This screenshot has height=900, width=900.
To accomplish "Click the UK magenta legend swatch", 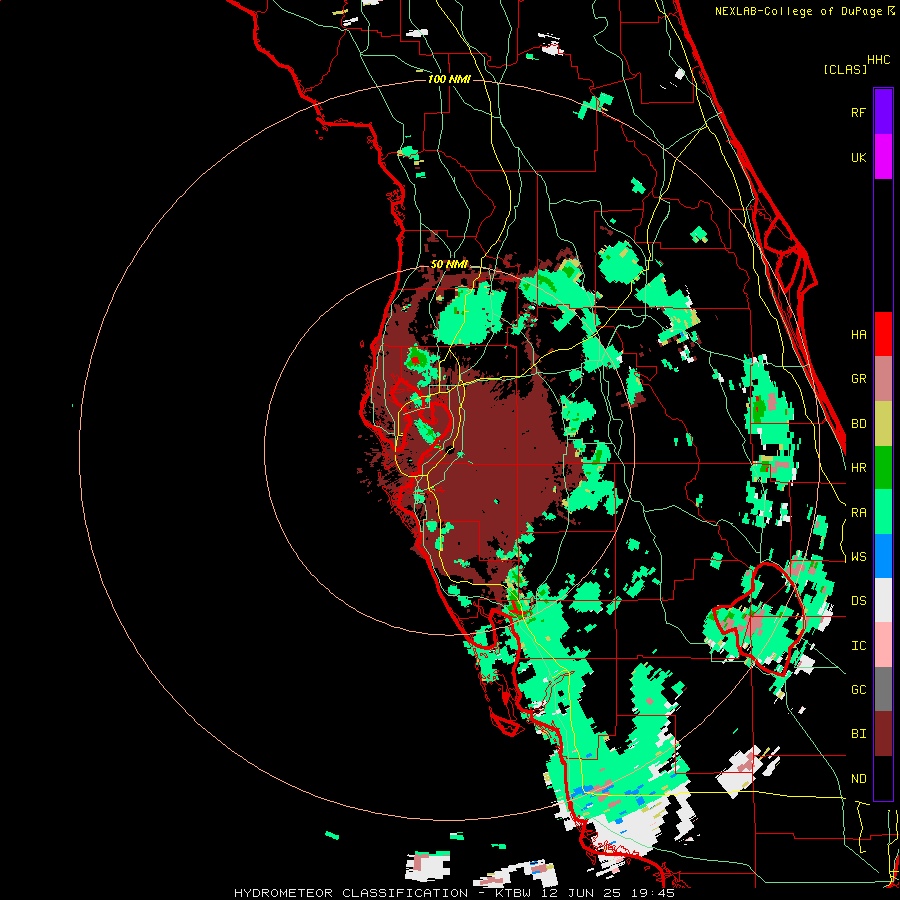I will pyautogui.click(x=883, y=157).
